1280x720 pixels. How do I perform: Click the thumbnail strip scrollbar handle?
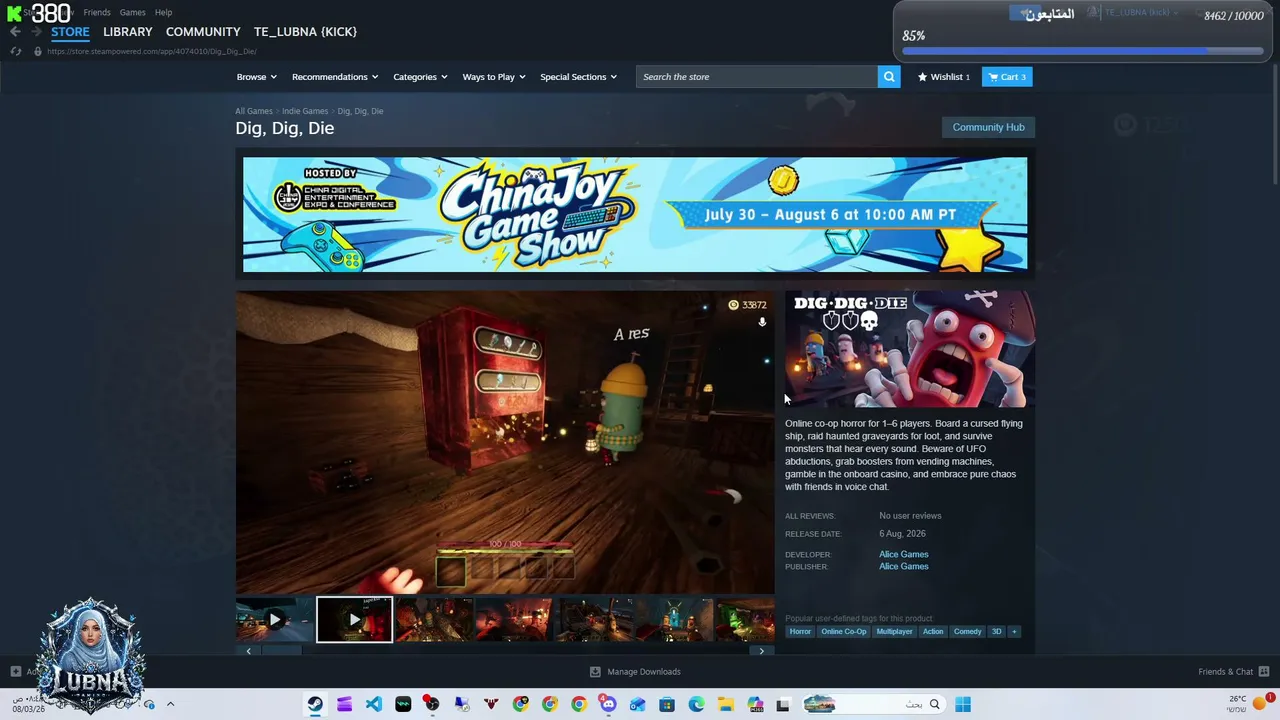click(x=282, y=651)
